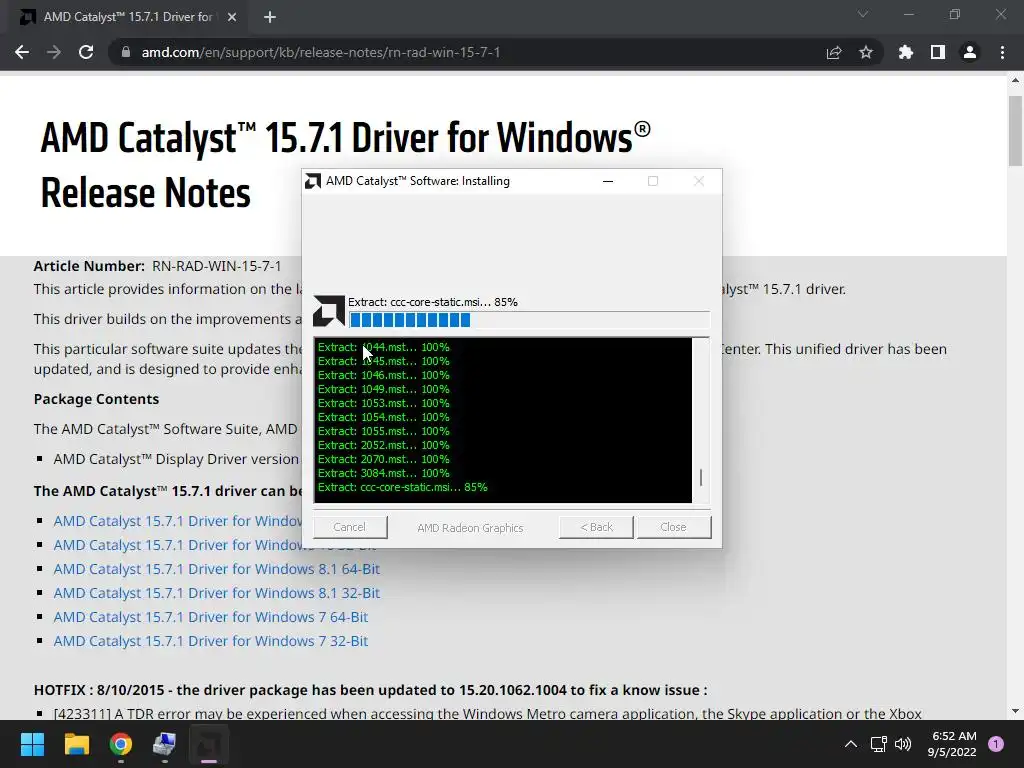
Task: Click Close button in the installer dialog
Action: [x=674, y=527]
